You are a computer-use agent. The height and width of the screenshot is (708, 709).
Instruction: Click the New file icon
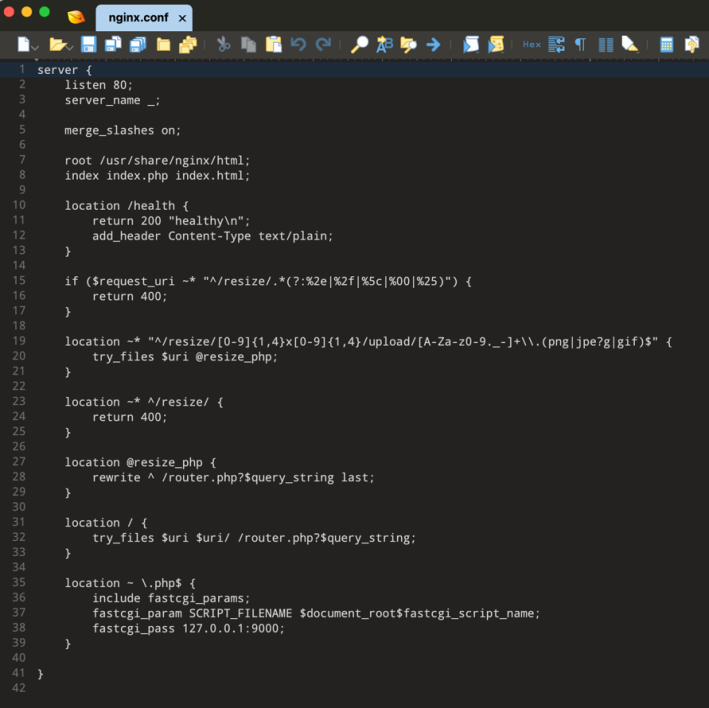(24, 44)
